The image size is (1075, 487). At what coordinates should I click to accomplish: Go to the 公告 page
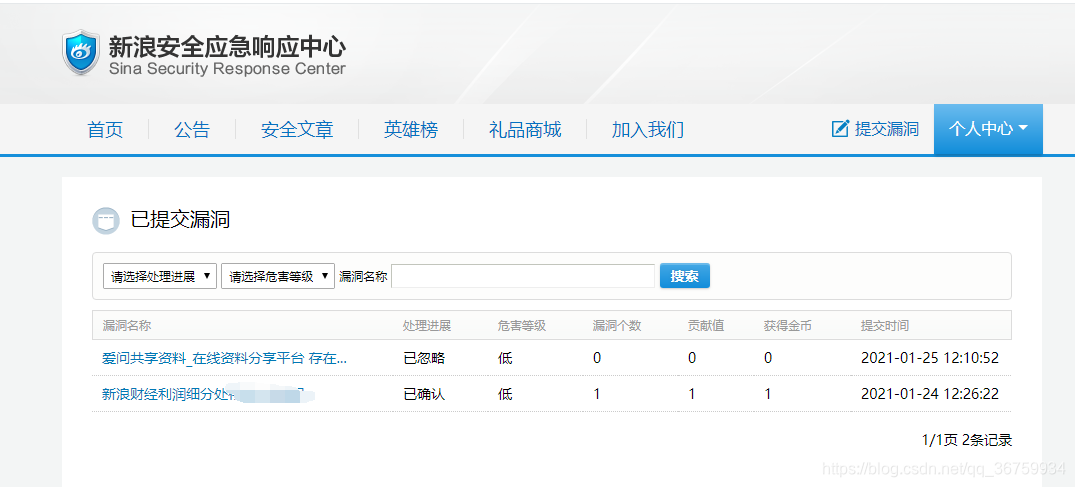coord(192,129)
